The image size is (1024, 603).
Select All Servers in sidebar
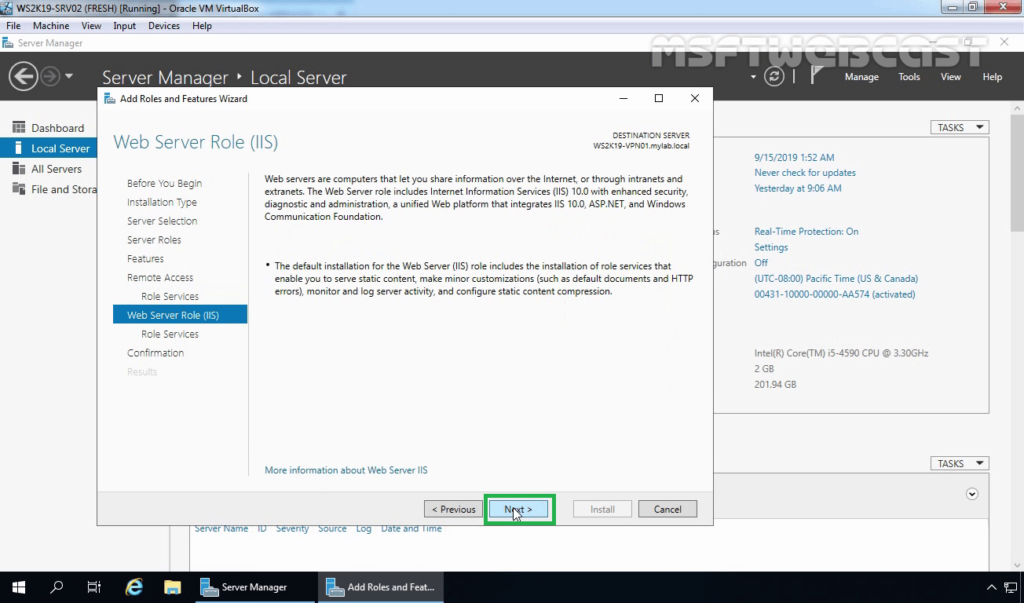coord(48,169)
